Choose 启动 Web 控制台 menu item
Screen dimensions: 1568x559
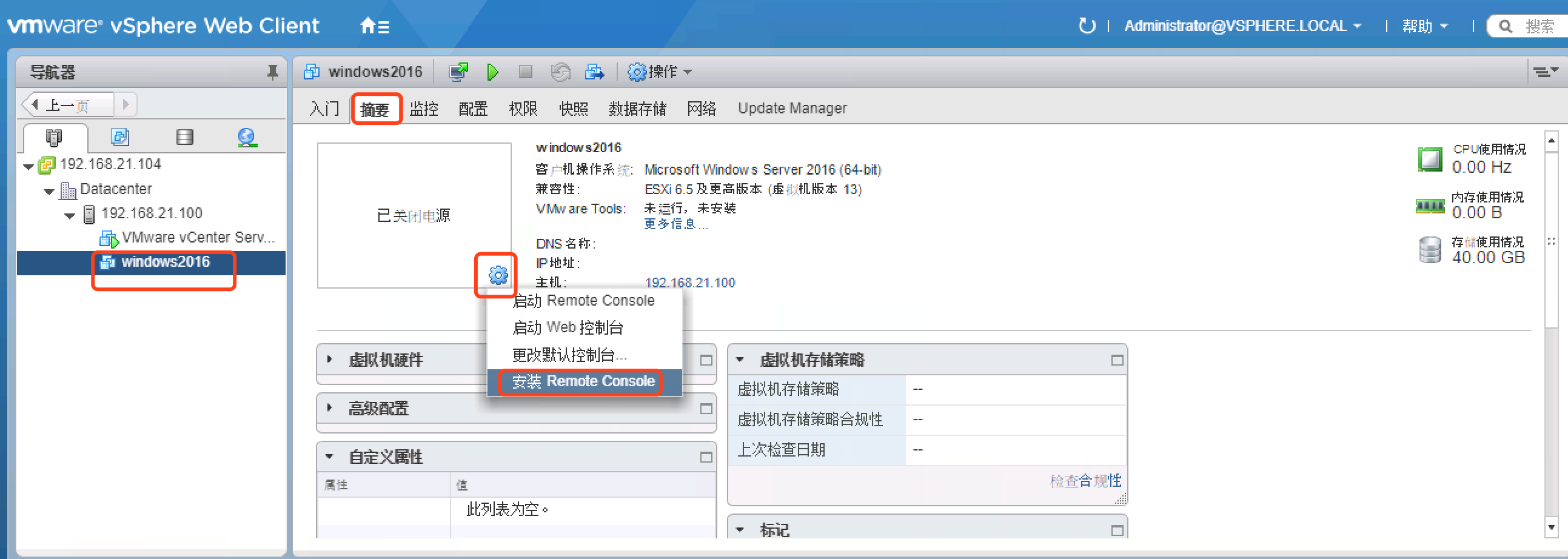[x=585, y=327]
